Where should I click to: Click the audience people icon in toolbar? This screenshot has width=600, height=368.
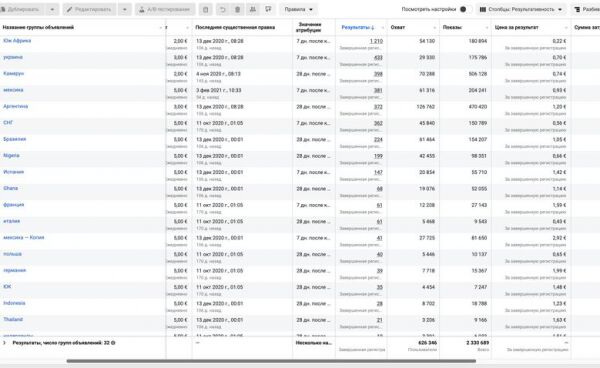(x=253, y=9)
